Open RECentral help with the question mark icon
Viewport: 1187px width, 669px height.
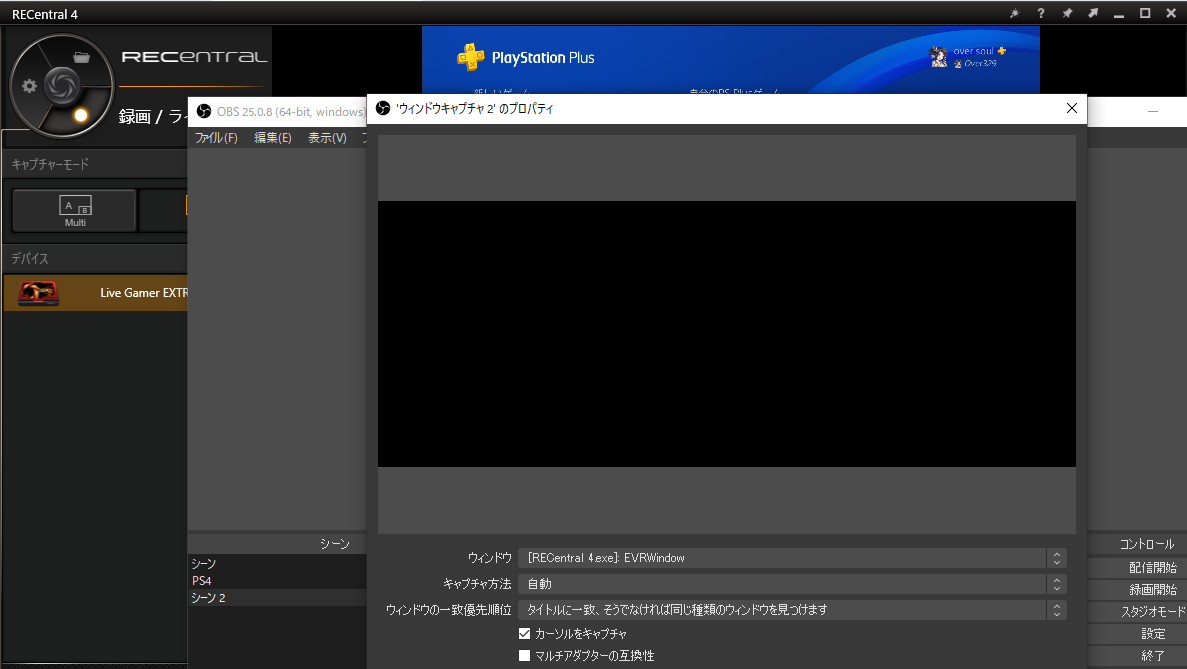point(1040,13)
